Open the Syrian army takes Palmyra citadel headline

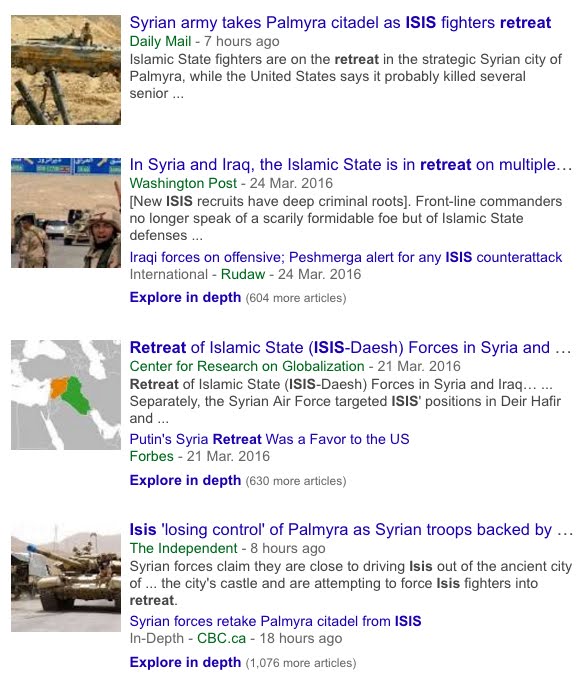click(x=340, y=23)
